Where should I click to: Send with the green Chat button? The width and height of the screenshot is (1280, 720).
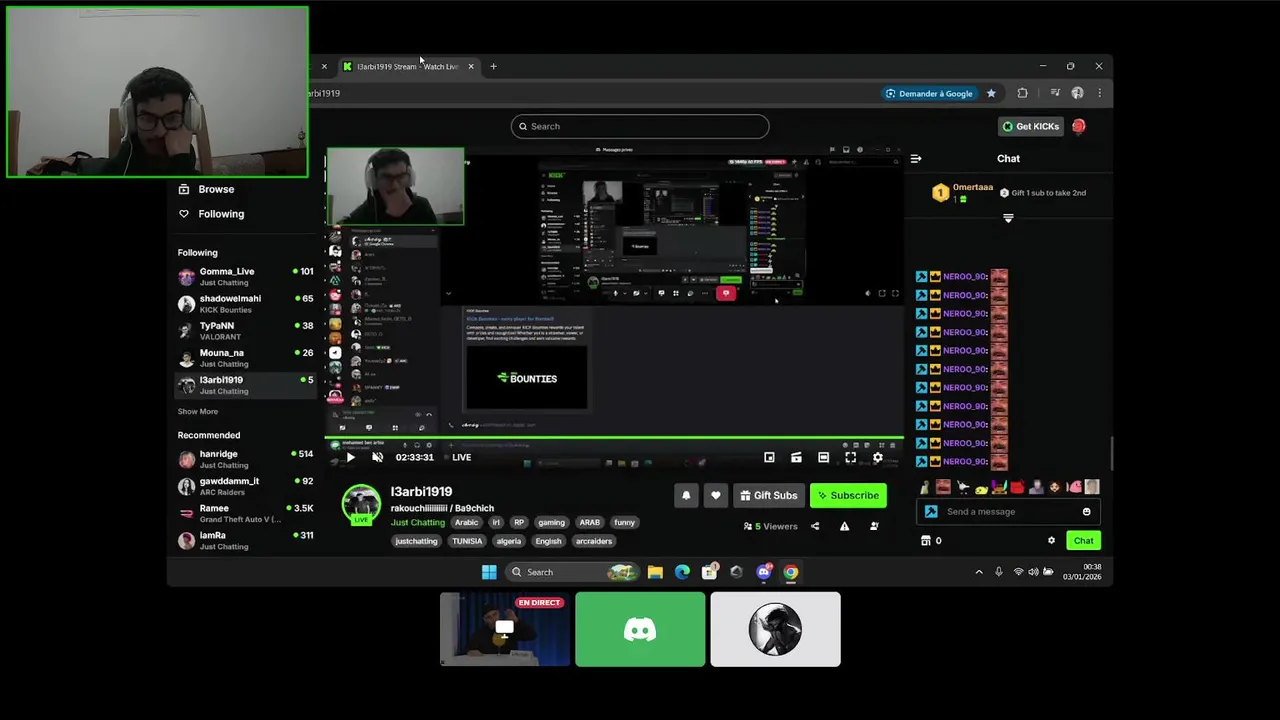tap(1084, 540)
